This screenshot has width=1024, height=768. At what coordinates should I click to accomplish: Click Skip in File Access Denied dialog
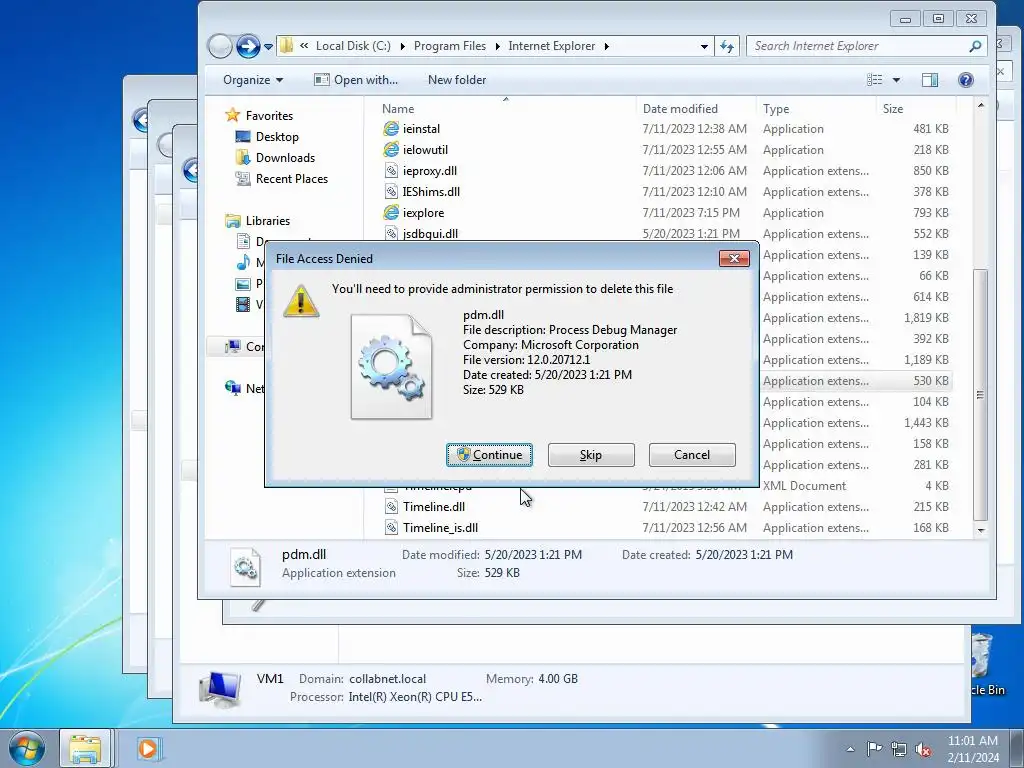[591, 455]
